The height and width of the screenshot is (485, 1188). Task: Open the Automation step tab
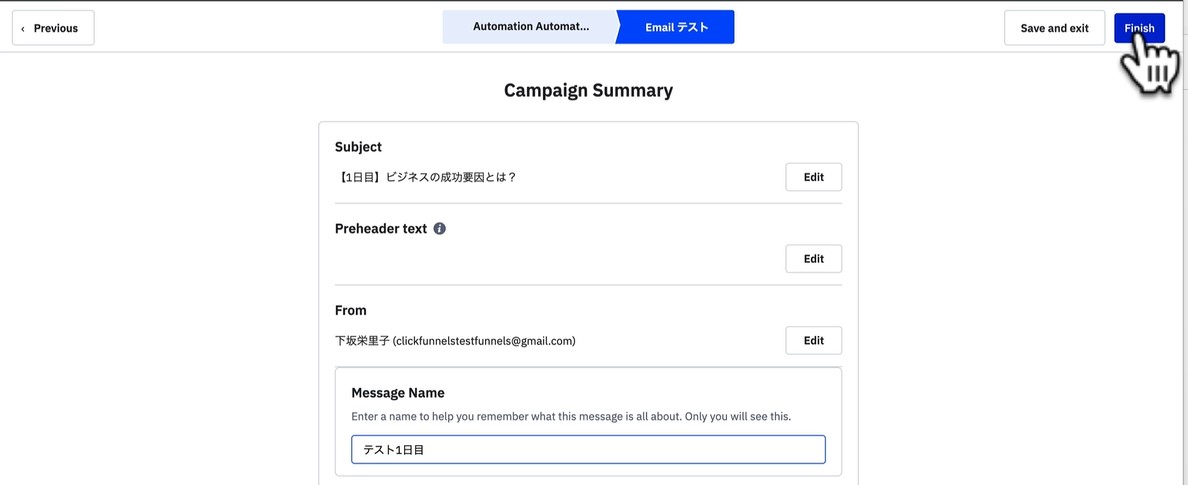(x=530, y=27)
